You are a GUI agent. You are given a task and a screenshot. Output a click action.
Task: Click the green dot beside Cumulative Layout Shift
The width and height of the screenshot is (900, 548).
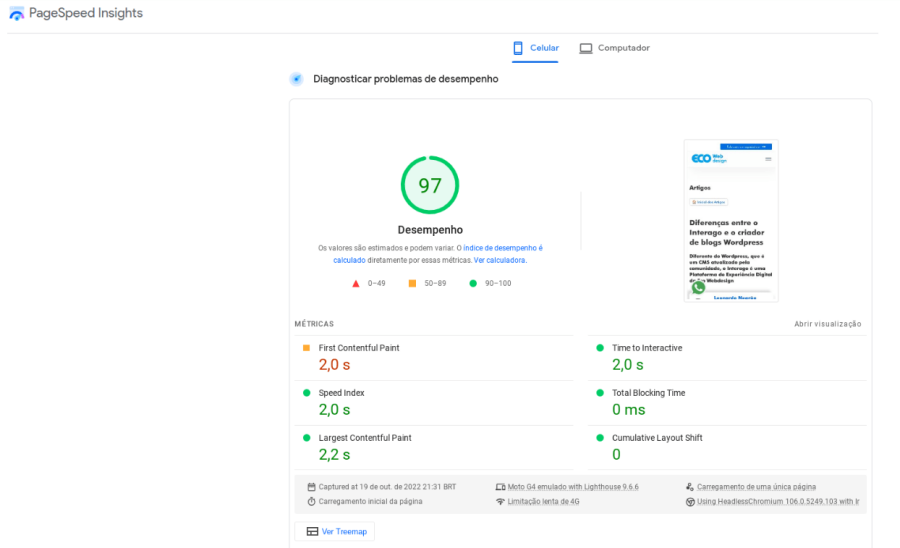point(600,438)
